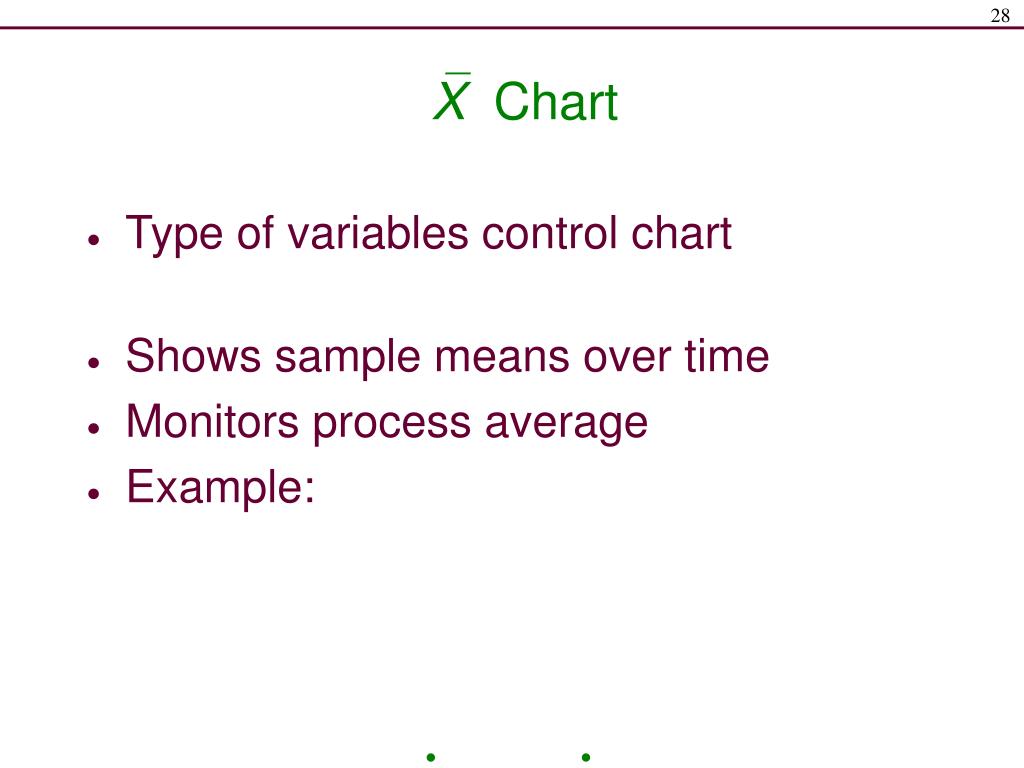Click the word control in the first bullet

point(549,232)
